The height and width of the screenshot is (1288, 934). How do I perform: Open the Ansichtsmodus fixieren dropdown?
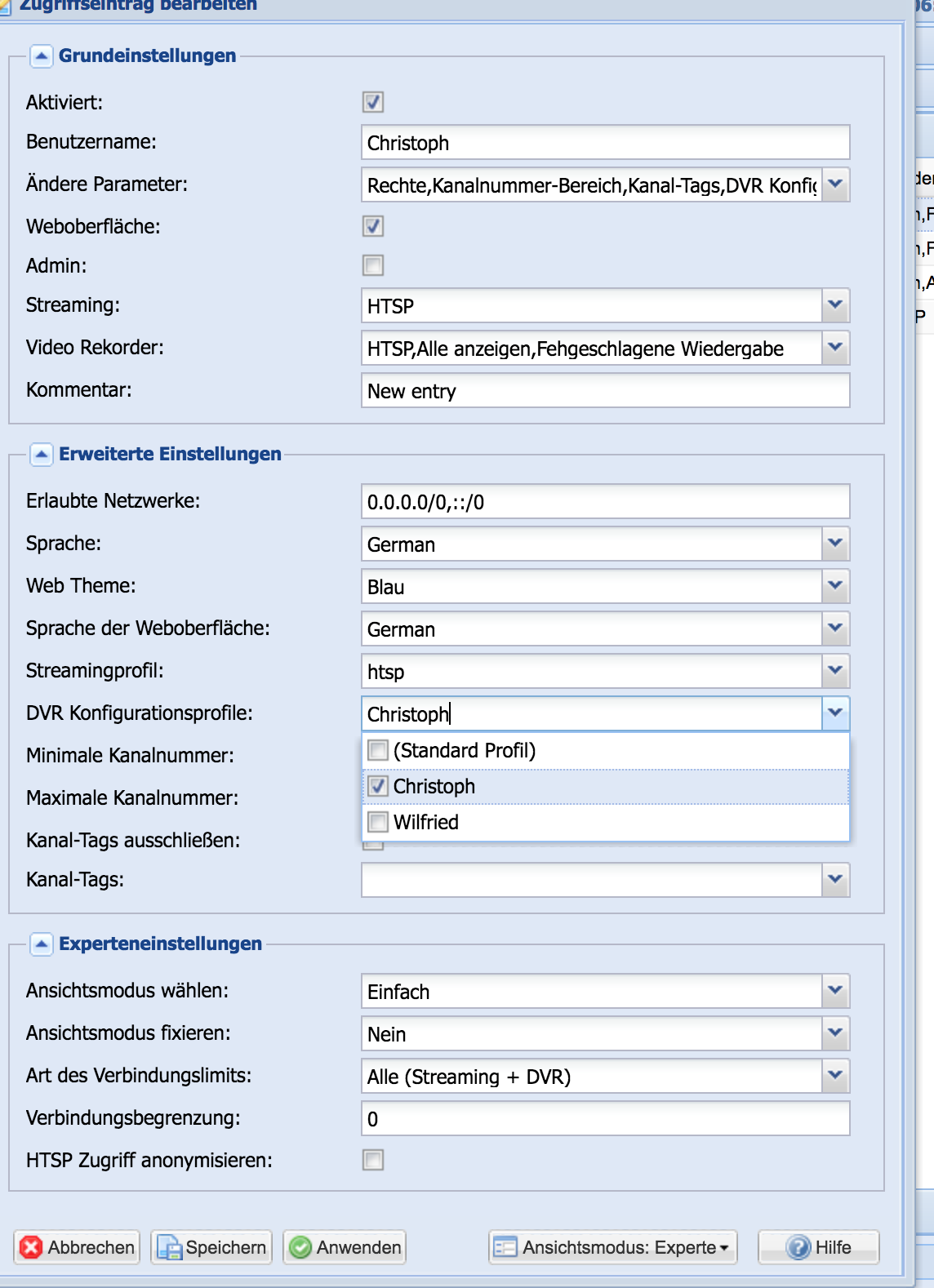pyautogui.click(x=835, y=1033)
